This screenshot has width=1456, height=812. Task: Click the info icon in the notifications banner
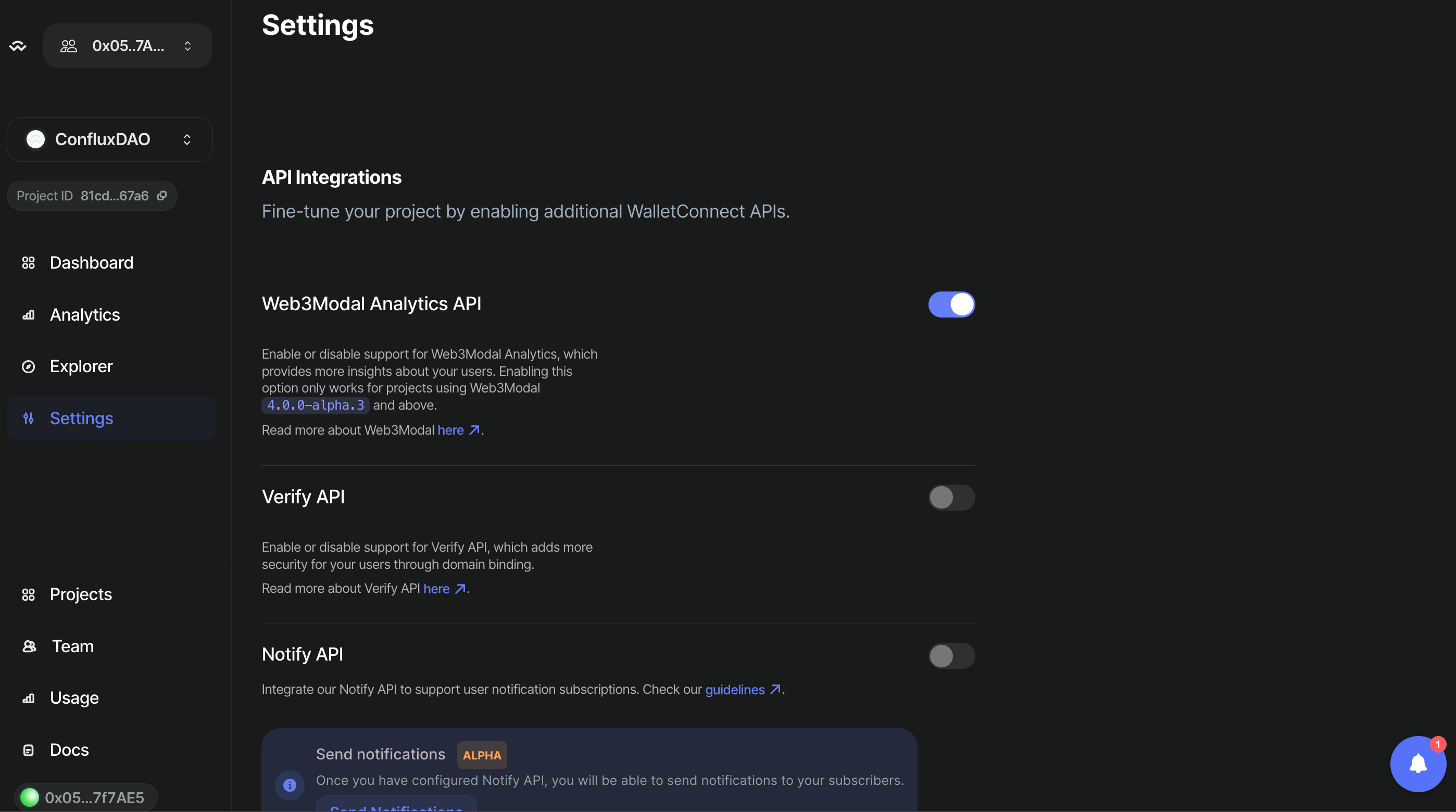[x=290, y=785]
